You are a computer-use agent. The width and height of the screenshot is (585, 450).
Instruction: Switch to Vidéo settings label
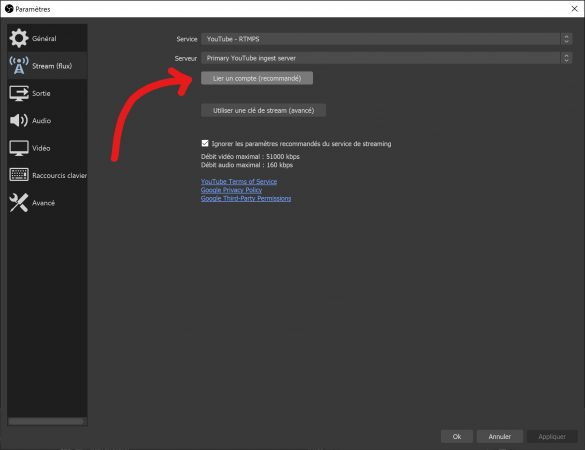point(41,148)
